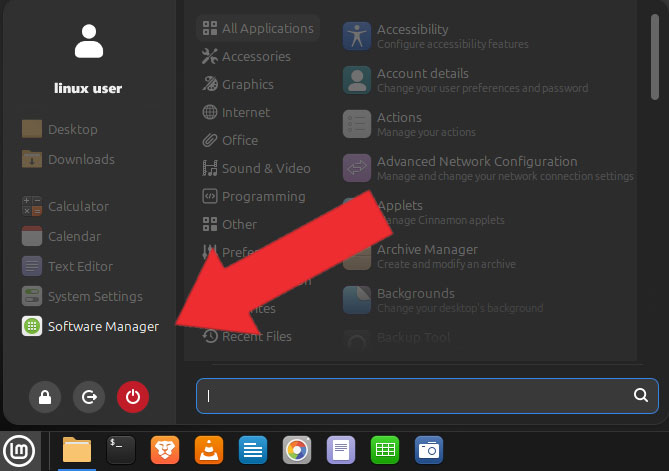
Task: Click the Linux Mint menu button
Action: click(19, 451)
